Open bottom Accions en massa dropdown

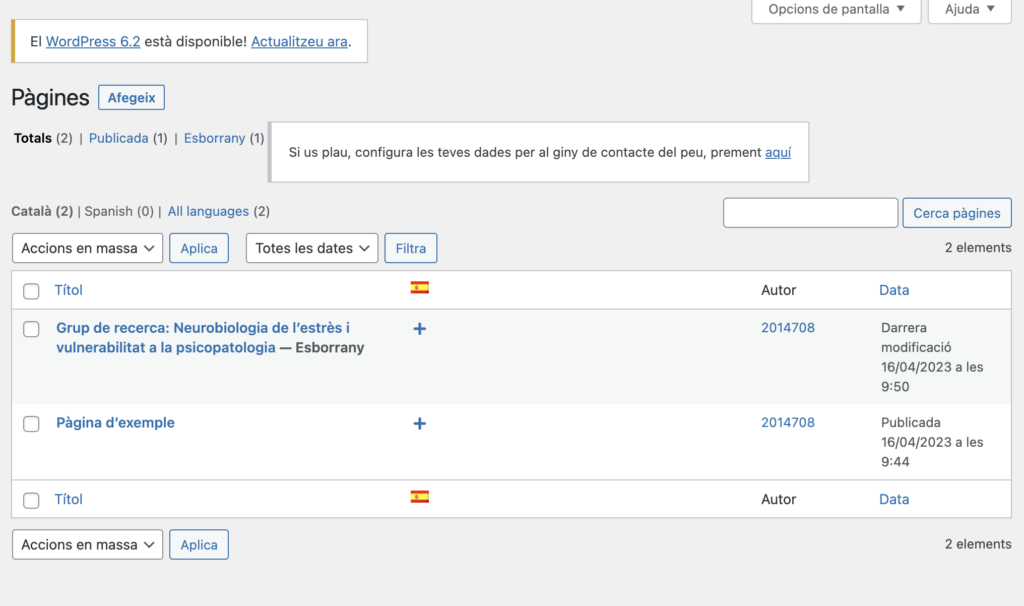pyautogui.click(x=88, y=545)
